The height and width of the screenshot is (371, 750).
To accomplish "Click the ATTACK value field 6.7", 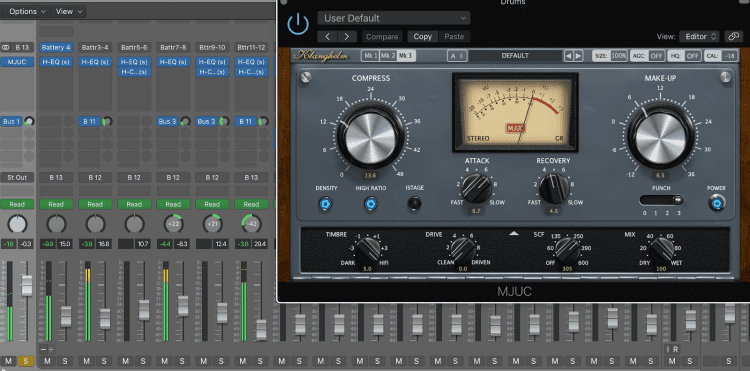I will pyautogui.click(x=476, y=210).
